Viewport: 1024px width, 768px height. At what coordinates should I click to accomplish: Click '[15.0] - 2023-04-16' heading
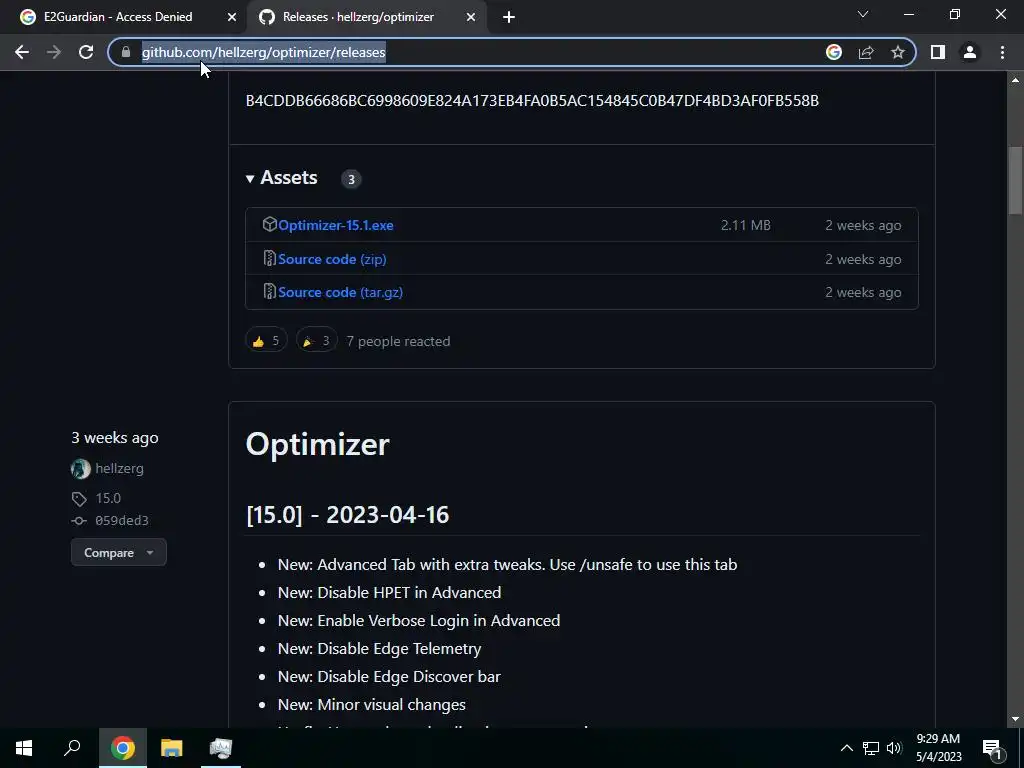347,515
